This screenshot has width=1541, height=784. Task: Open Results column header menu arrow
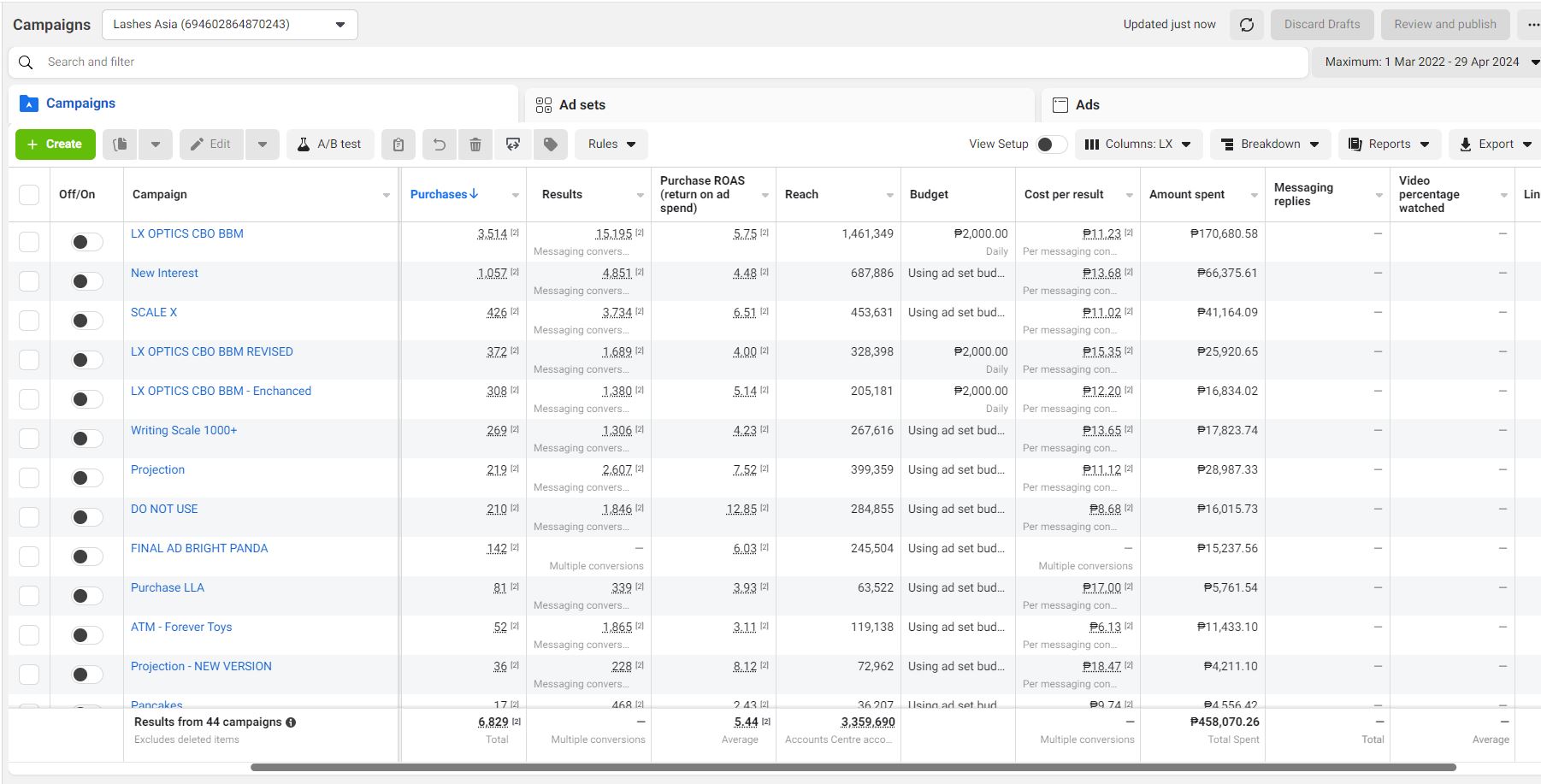coord(641,196)
